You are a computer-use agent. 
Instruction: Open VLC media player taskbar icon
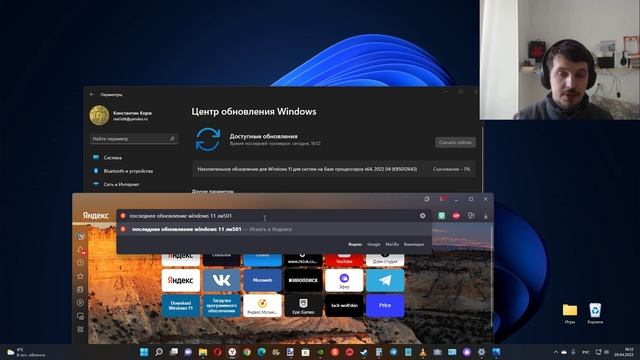[x=423, y=352]
